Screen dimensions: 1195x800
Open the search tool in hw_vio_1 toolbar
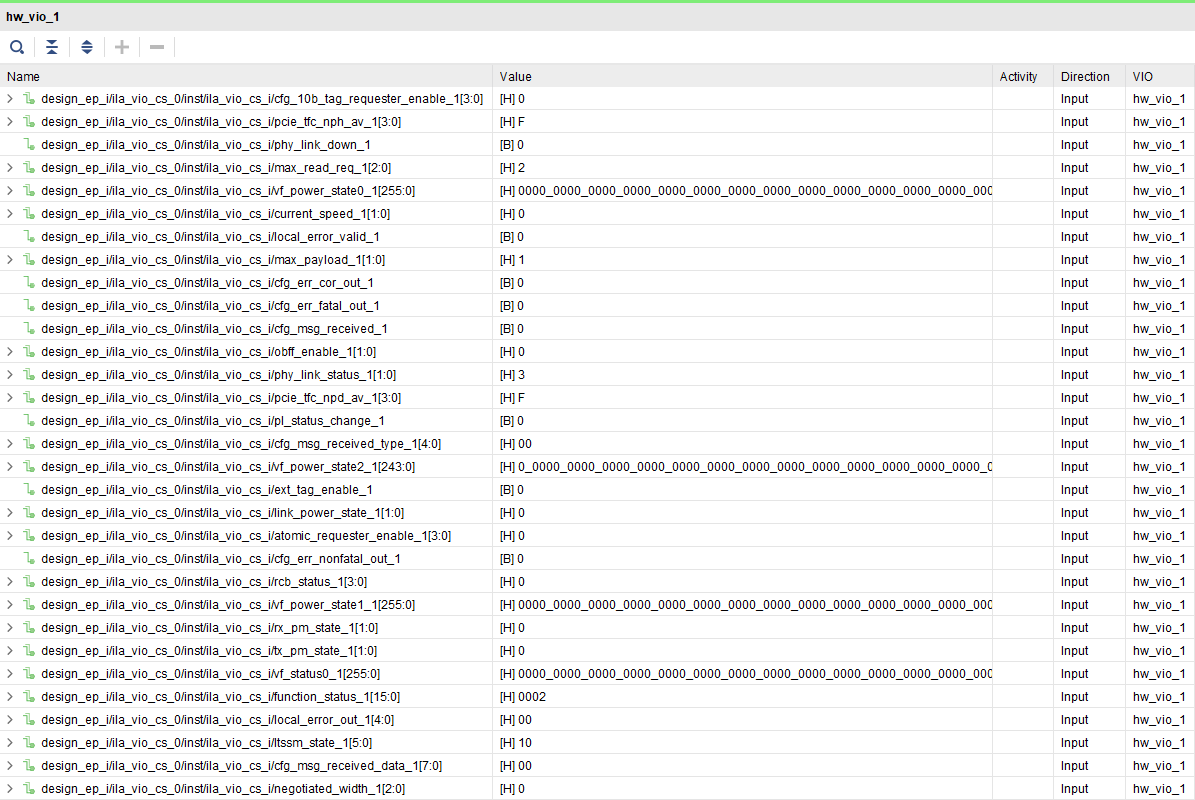pyautogui.click(x=17, y=47)
